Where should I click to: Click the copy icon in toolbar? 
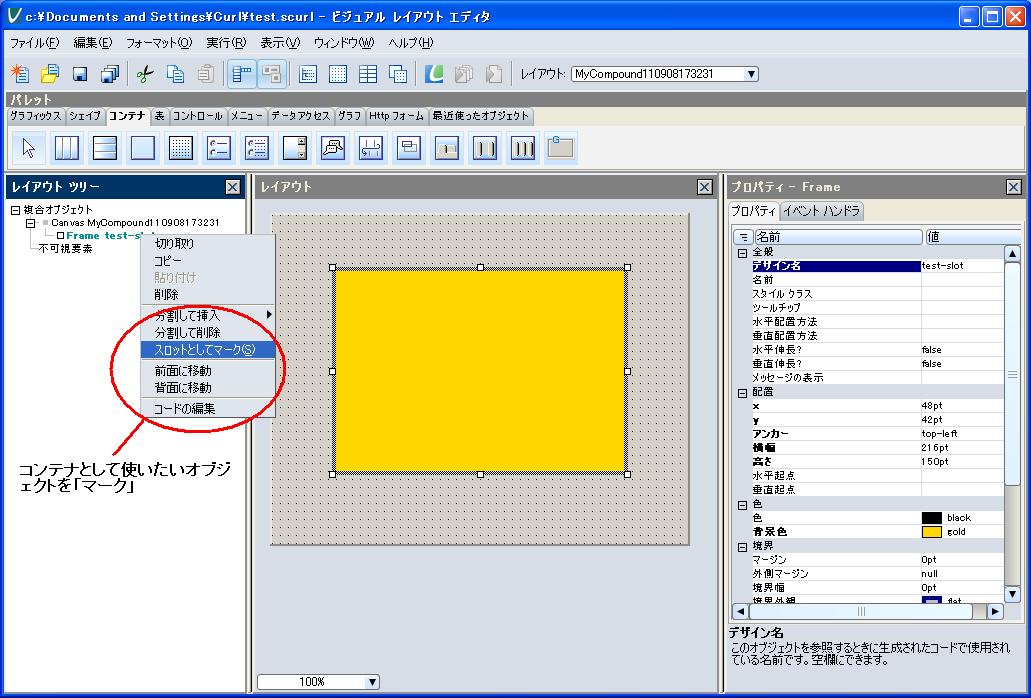[175, 74]
